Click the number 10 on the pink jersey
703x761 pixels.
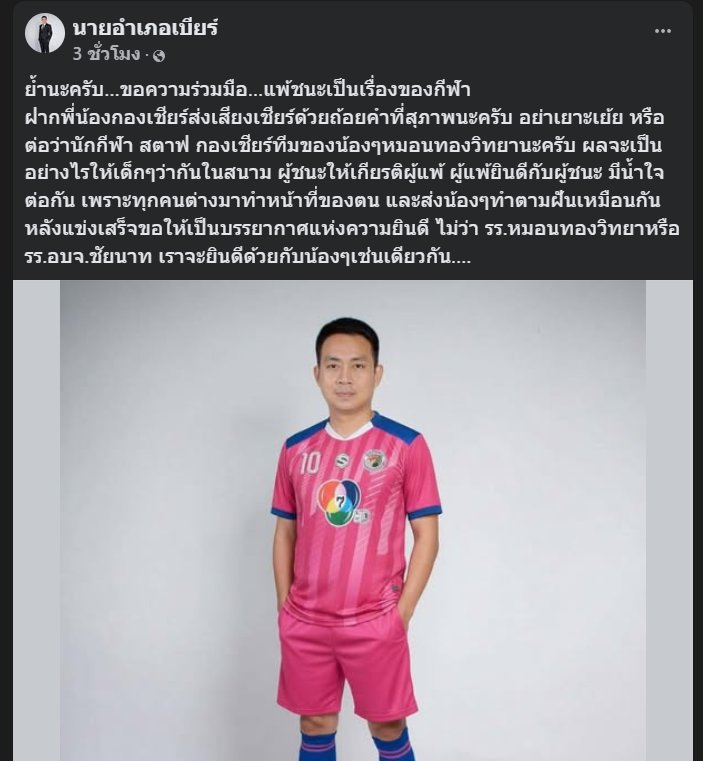[x=310, y=463]
